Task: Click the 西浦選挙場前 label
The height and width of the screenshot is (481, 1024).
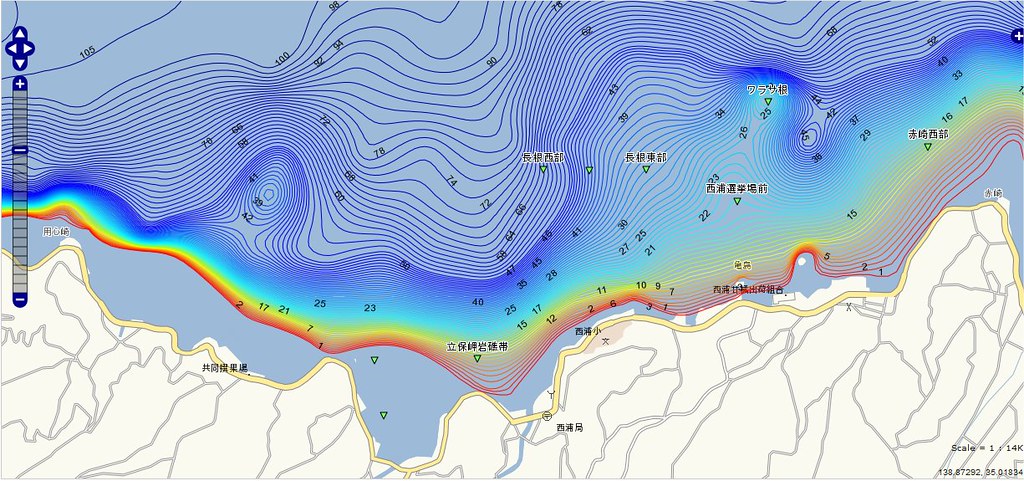Action: click(x=737, y=188)
